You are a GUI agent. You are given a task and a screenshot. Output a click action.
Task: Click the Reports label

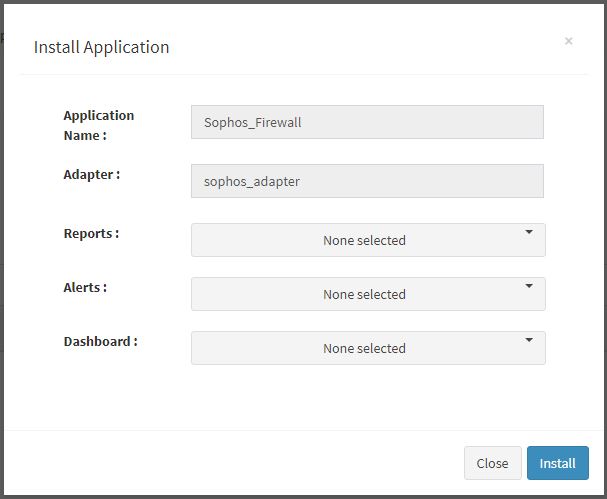91,233
